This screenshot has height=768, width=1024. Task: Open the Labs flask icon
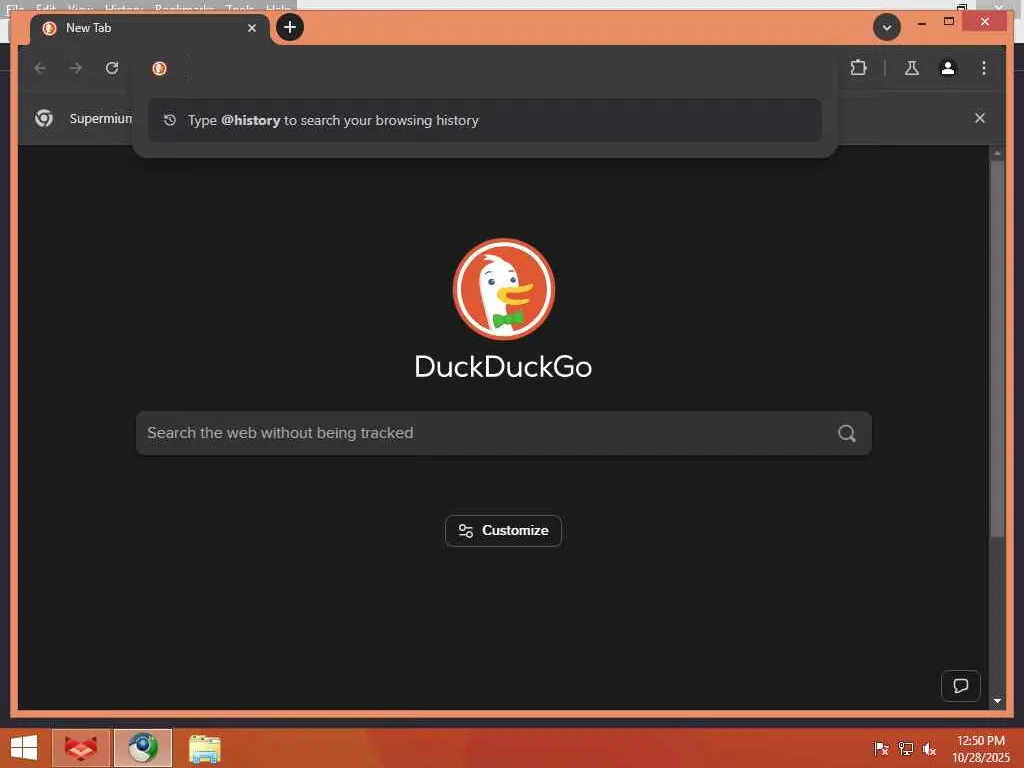tap(912, 68)
